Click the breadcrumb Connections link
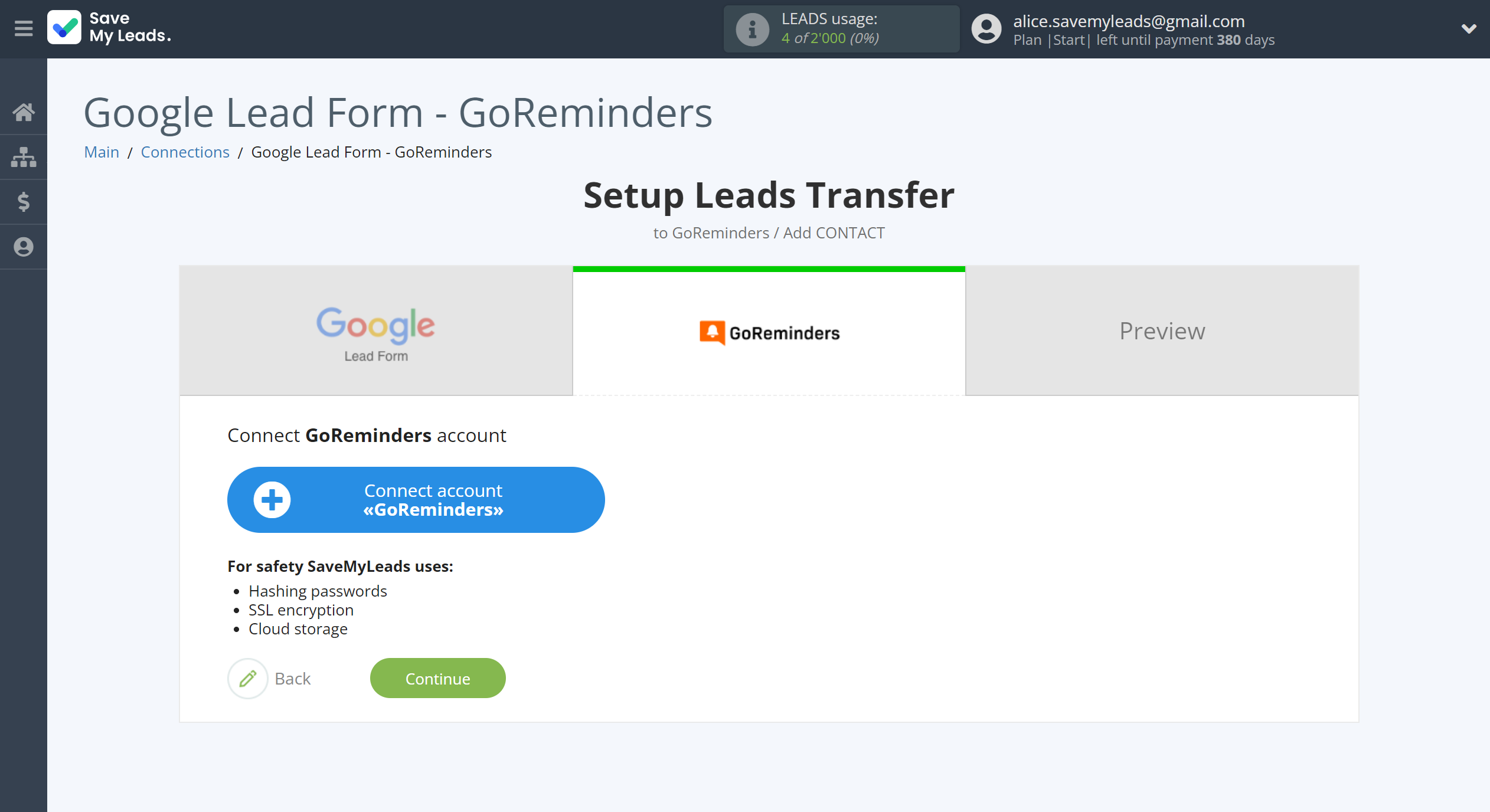 click(185, 151)
